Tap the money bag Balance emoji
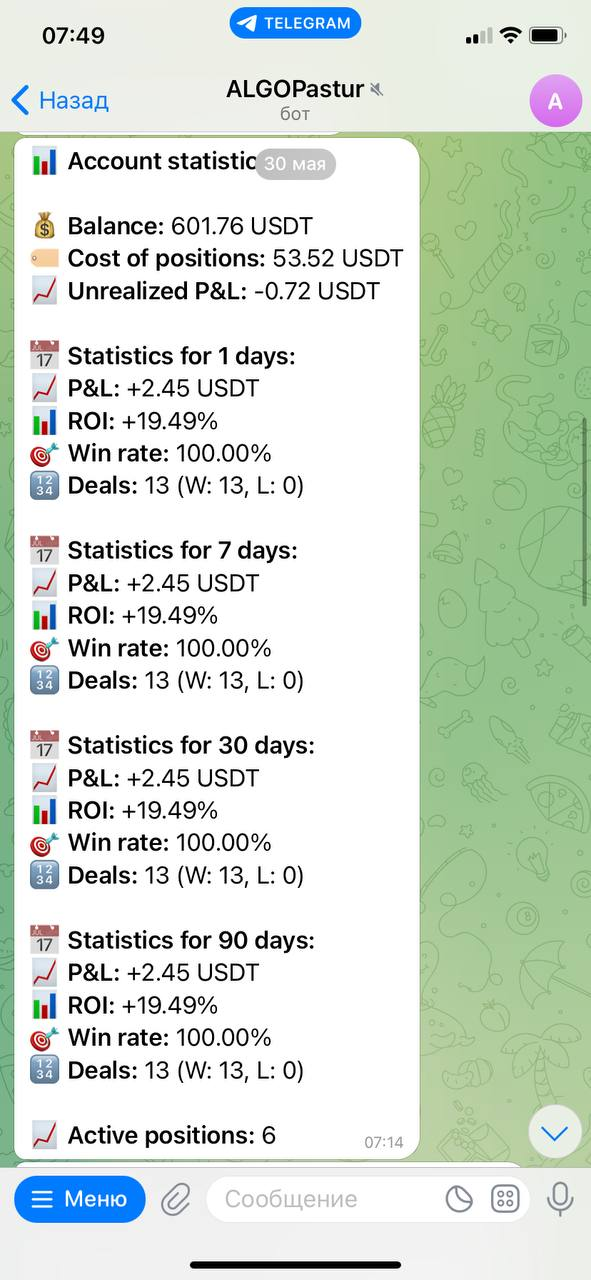The image size is (591, 1280). click(44, 226)
